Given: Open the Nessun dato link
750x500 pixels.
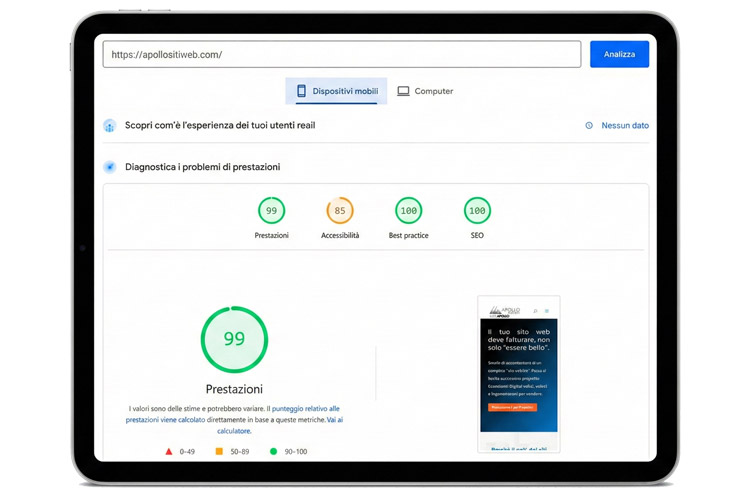Looking at the screenshot, I should point(625,125).
